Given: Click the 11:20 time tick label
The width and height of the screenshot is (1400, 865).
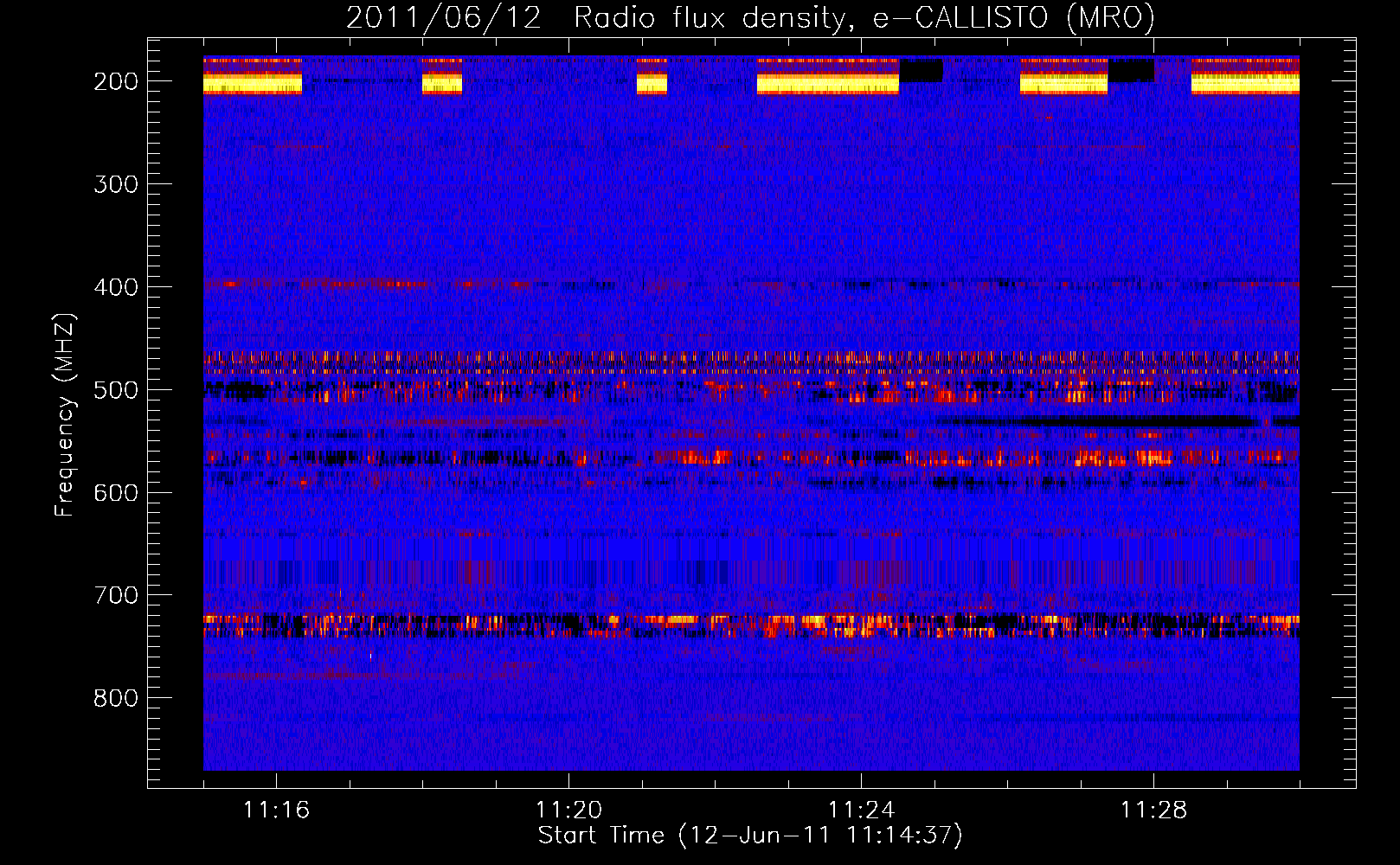Looking at the screenshot, I should (568, 811).
